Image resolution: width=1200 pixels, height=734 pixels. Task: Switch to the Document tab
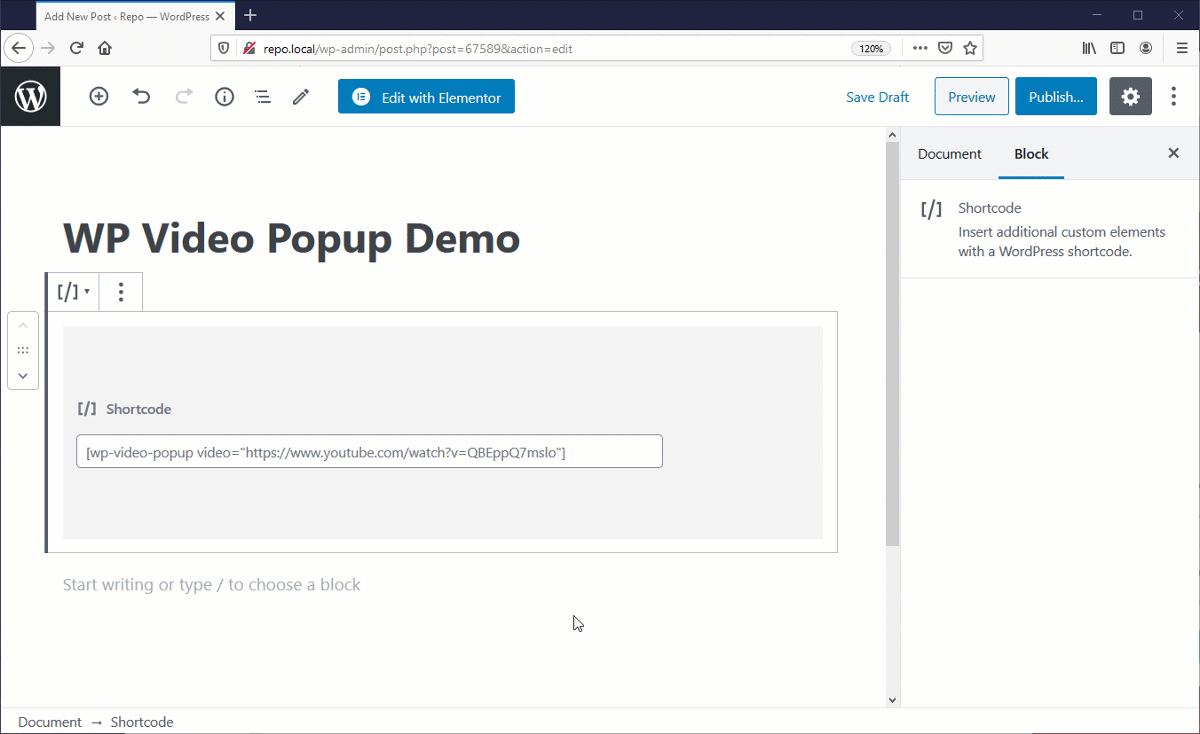click(x=949, y=154)
